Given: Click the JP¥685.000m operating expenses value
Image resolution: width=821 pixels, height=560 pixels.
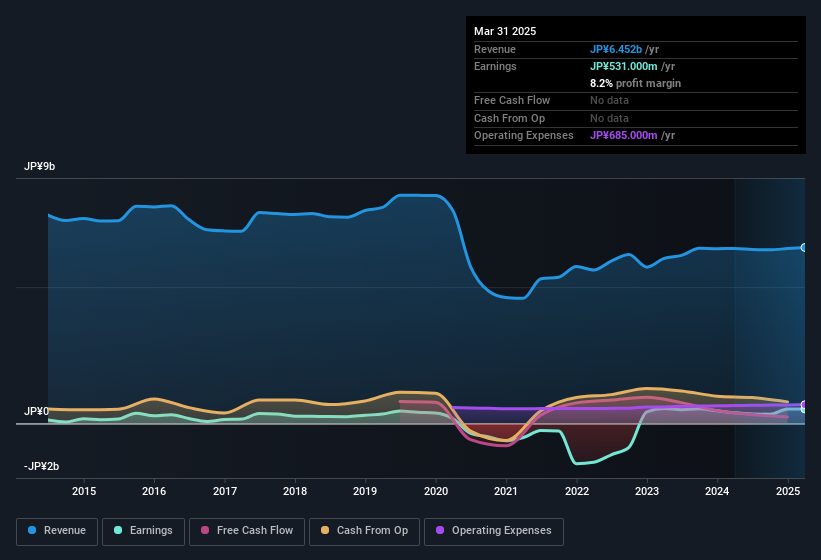Looking at the screenshot, I should (624, 136).
